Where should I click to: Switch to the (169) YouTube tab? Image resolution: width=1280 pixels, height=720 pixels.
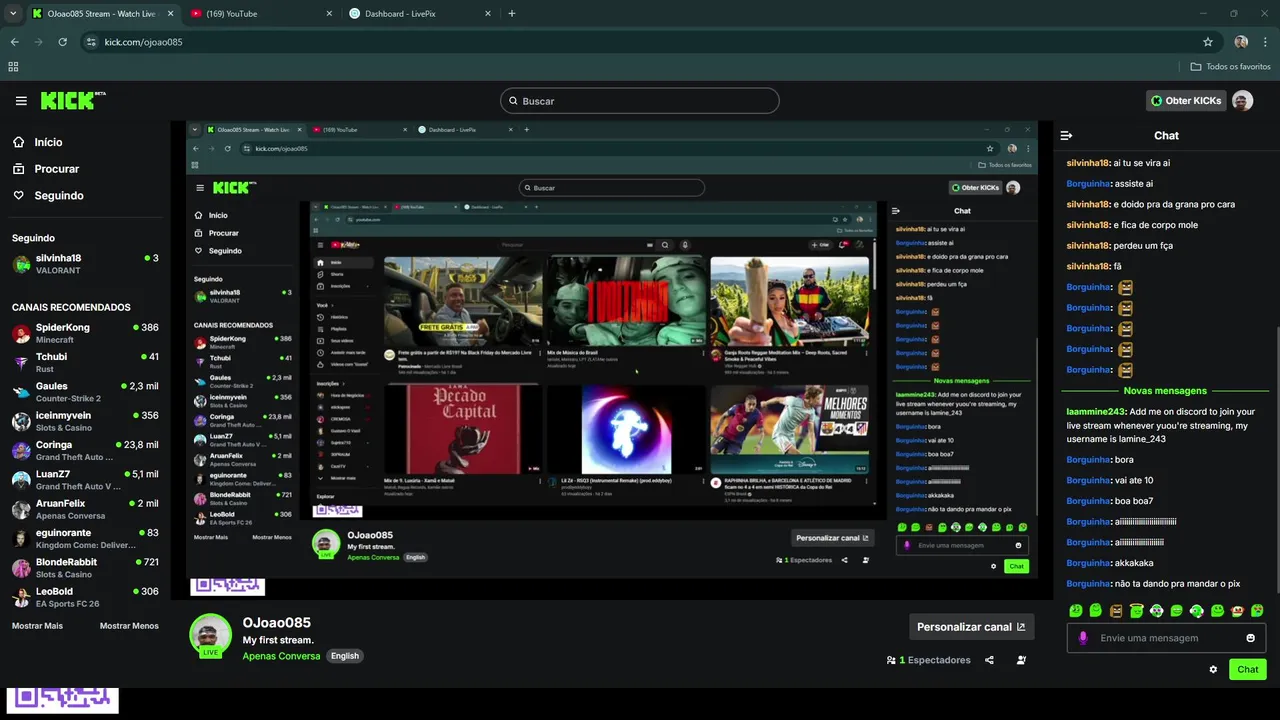click(260, 14)
